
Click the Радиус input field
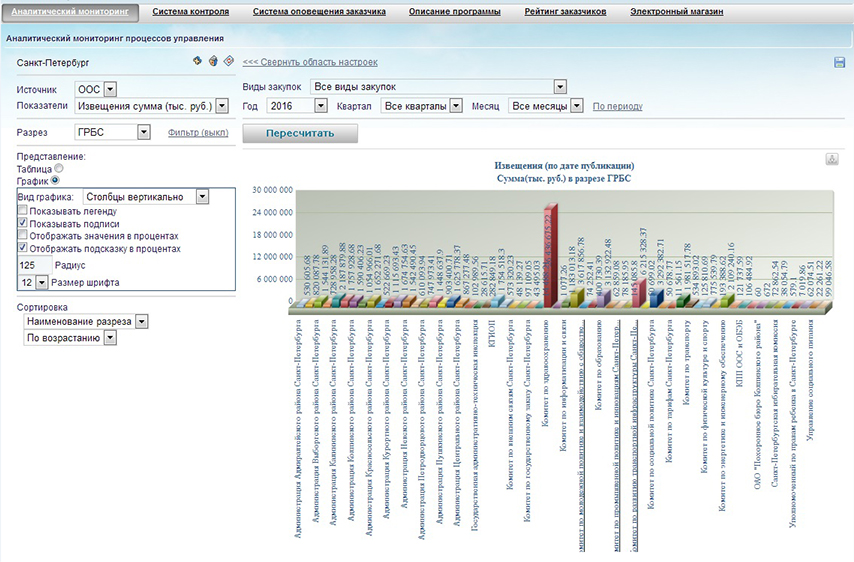click(35, 265)
